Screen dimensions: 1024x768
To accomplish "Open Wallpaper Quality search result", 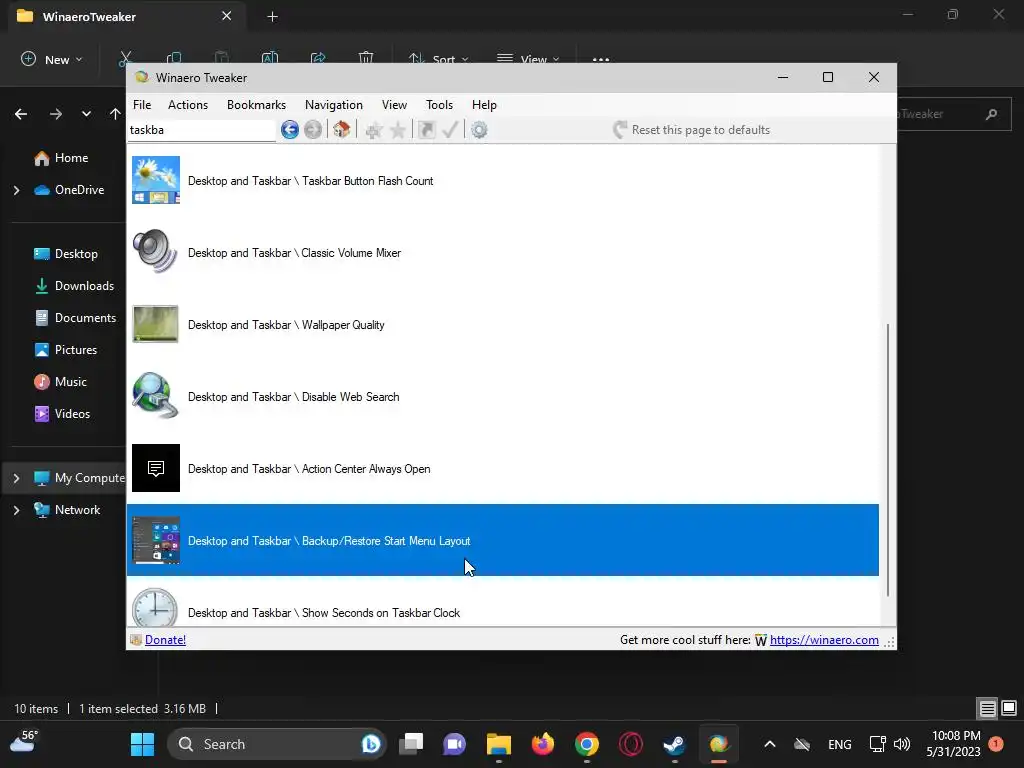I will pyautogui.click(x=502, y=325).
